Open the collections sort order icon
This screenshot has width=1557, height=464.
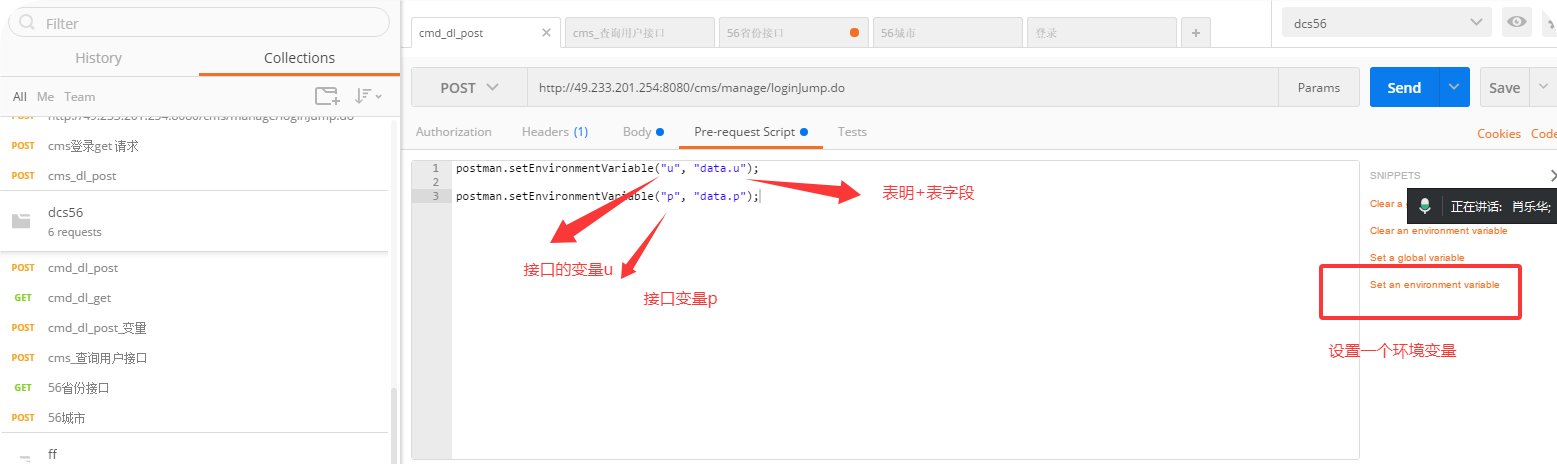point(367,96)
